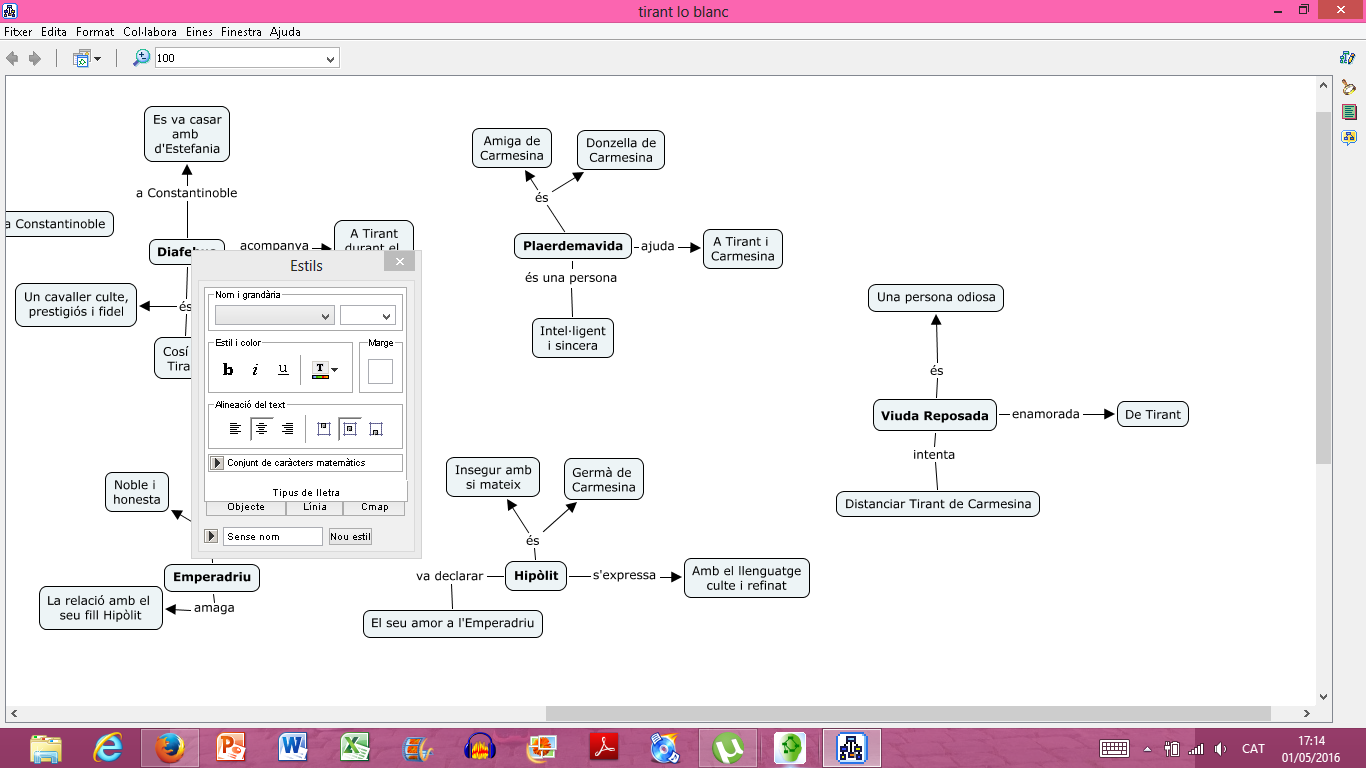Screen dimensions: 1366x768
Task: Select the Plaerdemavida concept node
Action: coord(573,246)
